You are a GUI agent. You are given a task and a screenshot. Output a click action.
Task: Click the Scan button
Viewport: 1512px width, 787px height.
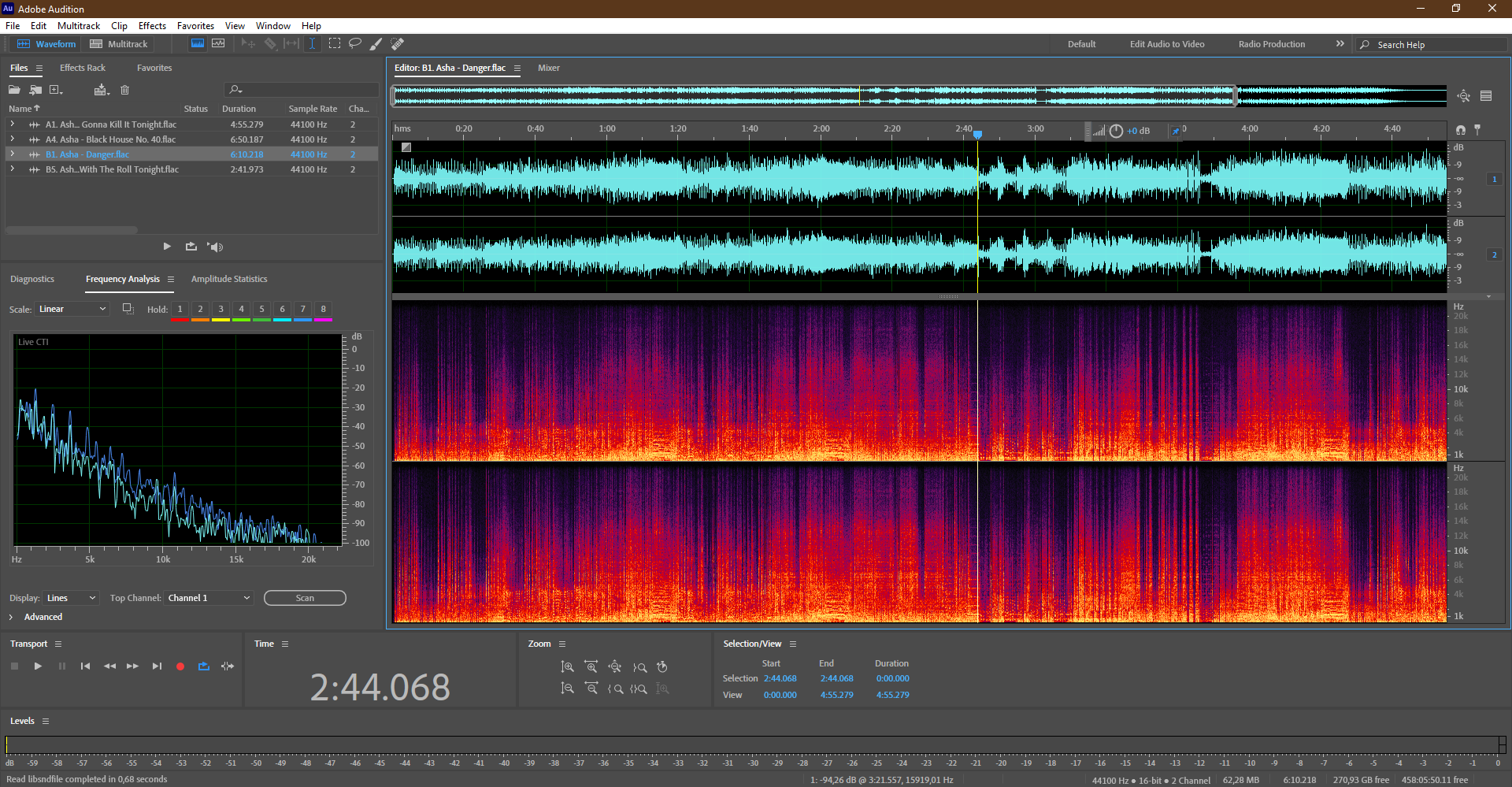pos(305,598)
